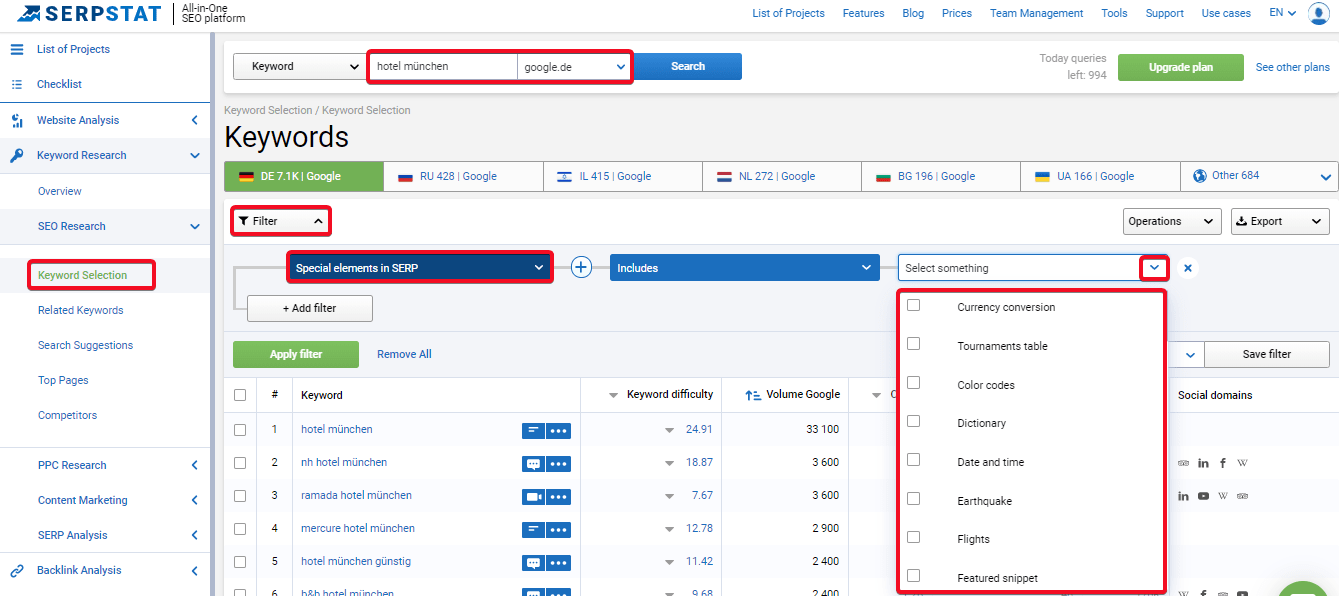Click the Upgrade plan button
1339x596 pixels.
click(x=1181, y=67)
